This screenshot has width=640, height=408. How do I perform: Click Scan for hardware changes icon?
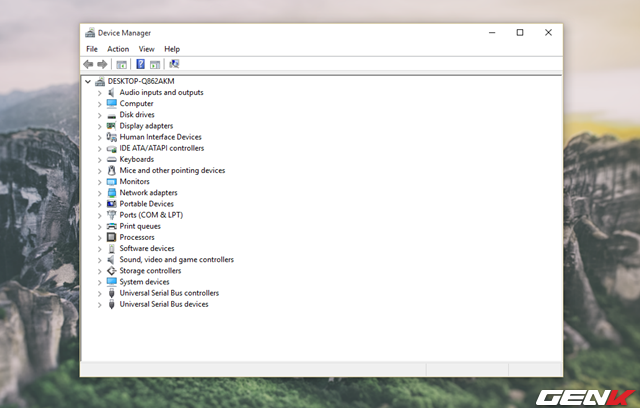click(x=174, y=64)
